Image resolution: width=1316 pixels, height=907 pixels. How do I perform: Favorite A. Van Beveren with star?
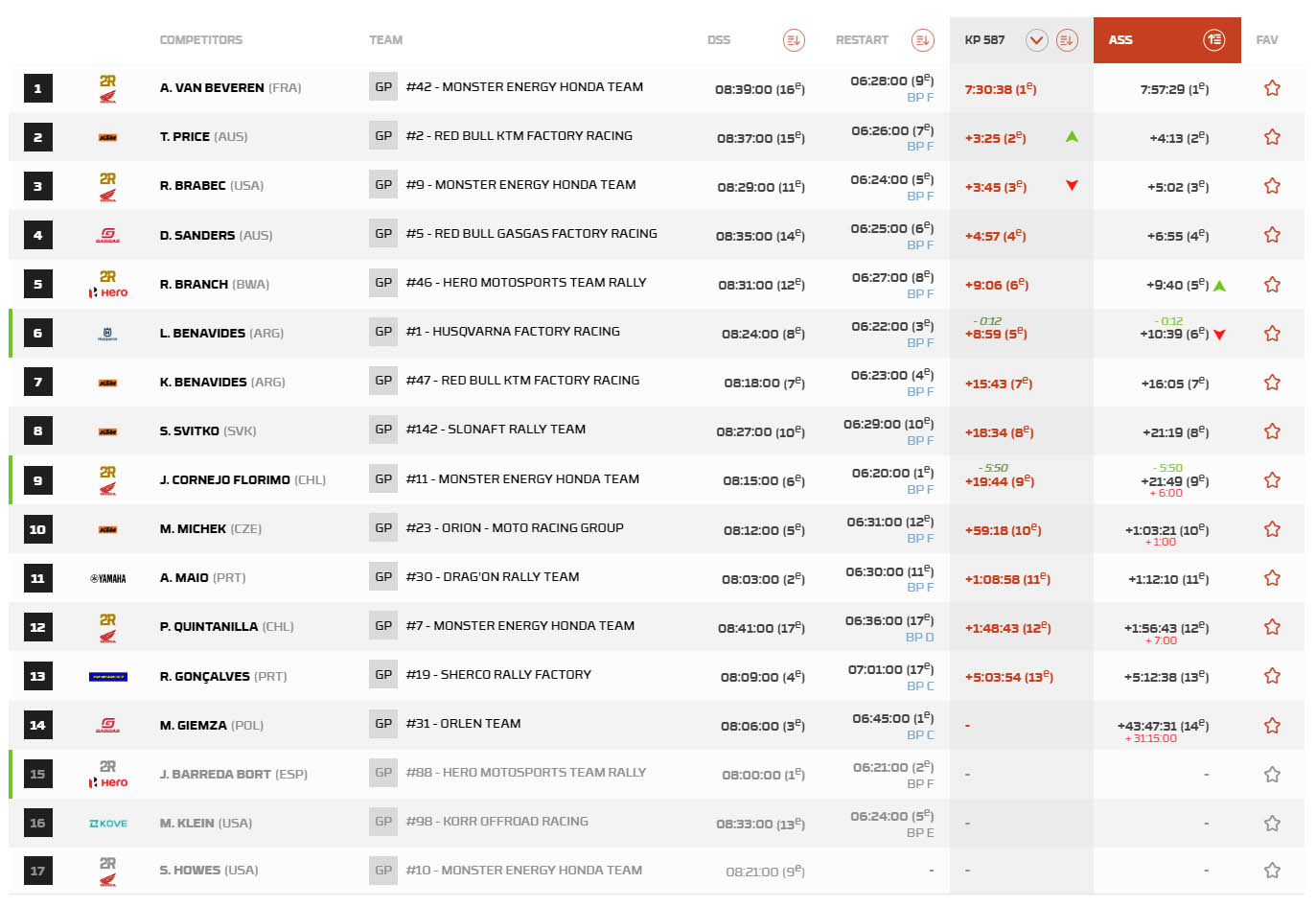point(1272,88)
